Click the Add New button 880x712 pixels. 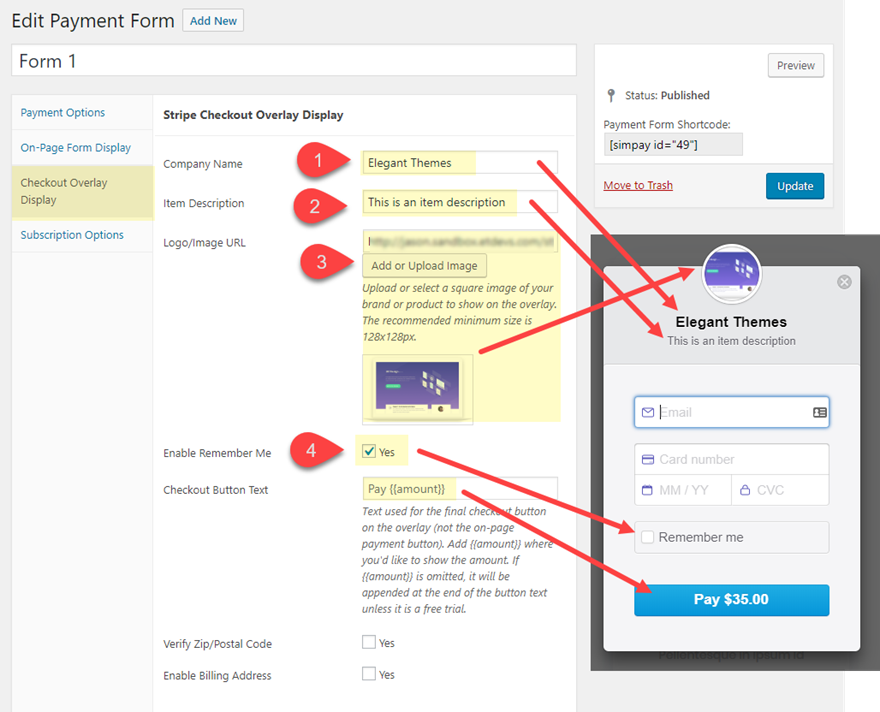coord(213,21)
